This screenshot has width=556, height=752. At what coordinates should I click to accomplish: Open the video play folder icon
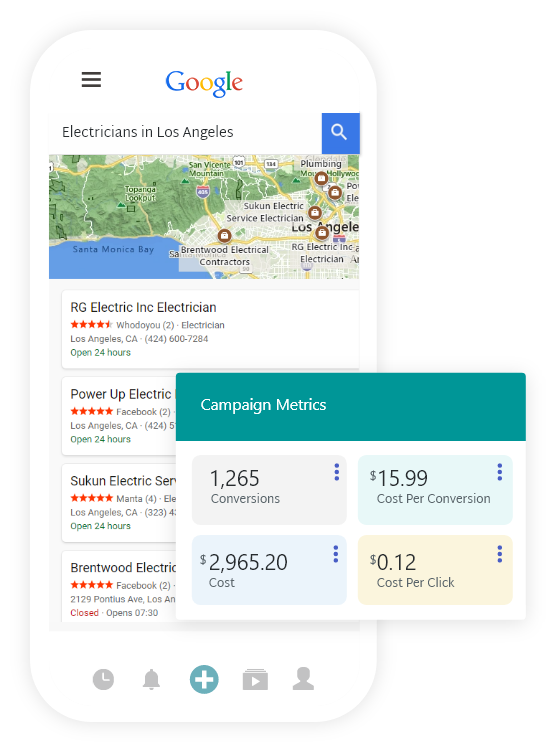pos(255,679)
